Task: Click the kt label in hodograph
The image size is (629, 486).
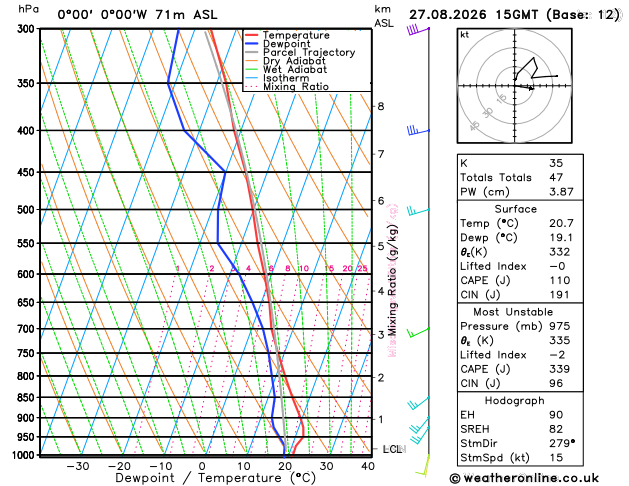Action: point(465,35)
